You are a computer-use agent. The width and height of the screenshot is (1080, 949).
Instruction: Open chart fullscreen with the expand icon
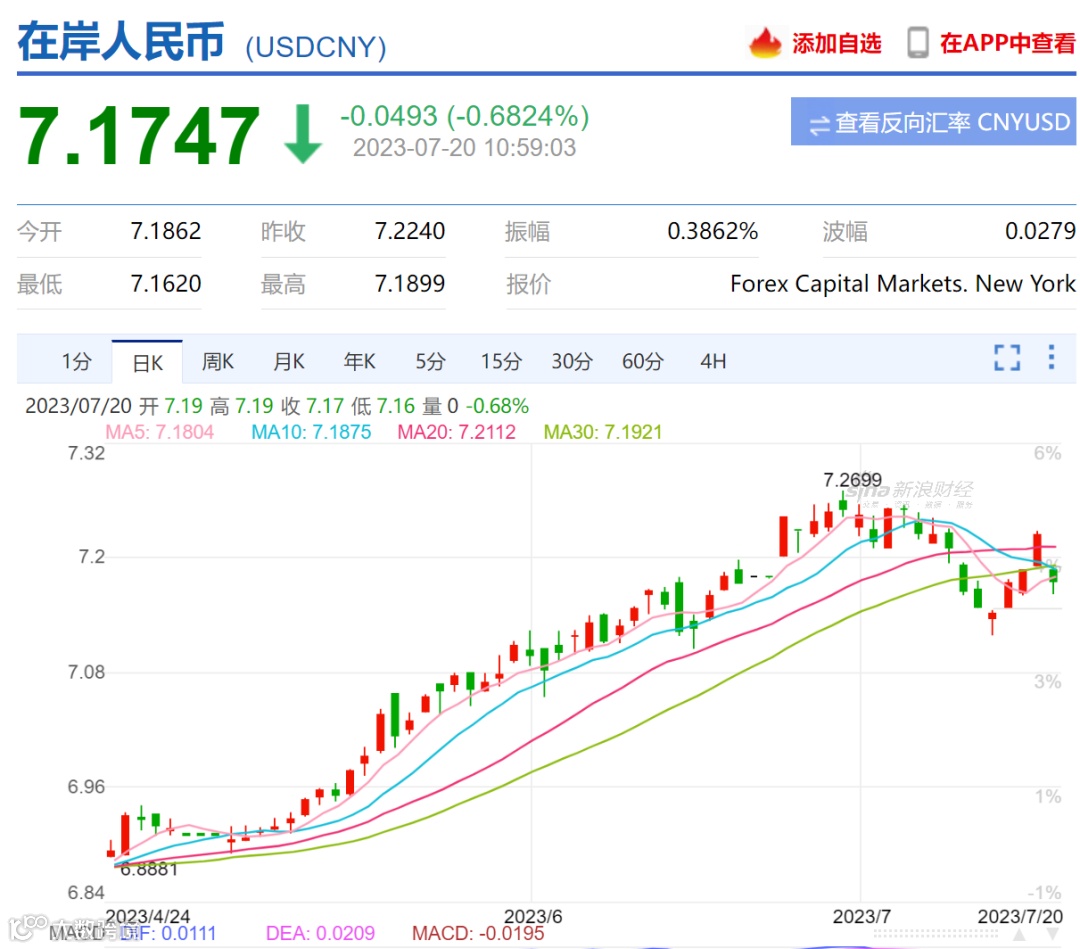(1007, 357)
